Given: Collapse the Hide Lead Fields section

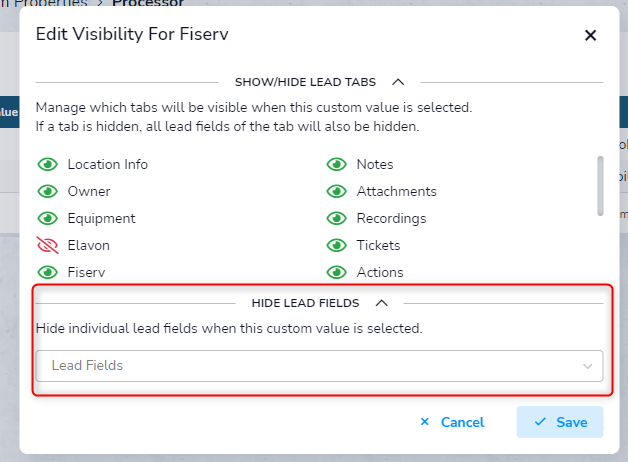Looking at the screenshot, I should (382, 303).
